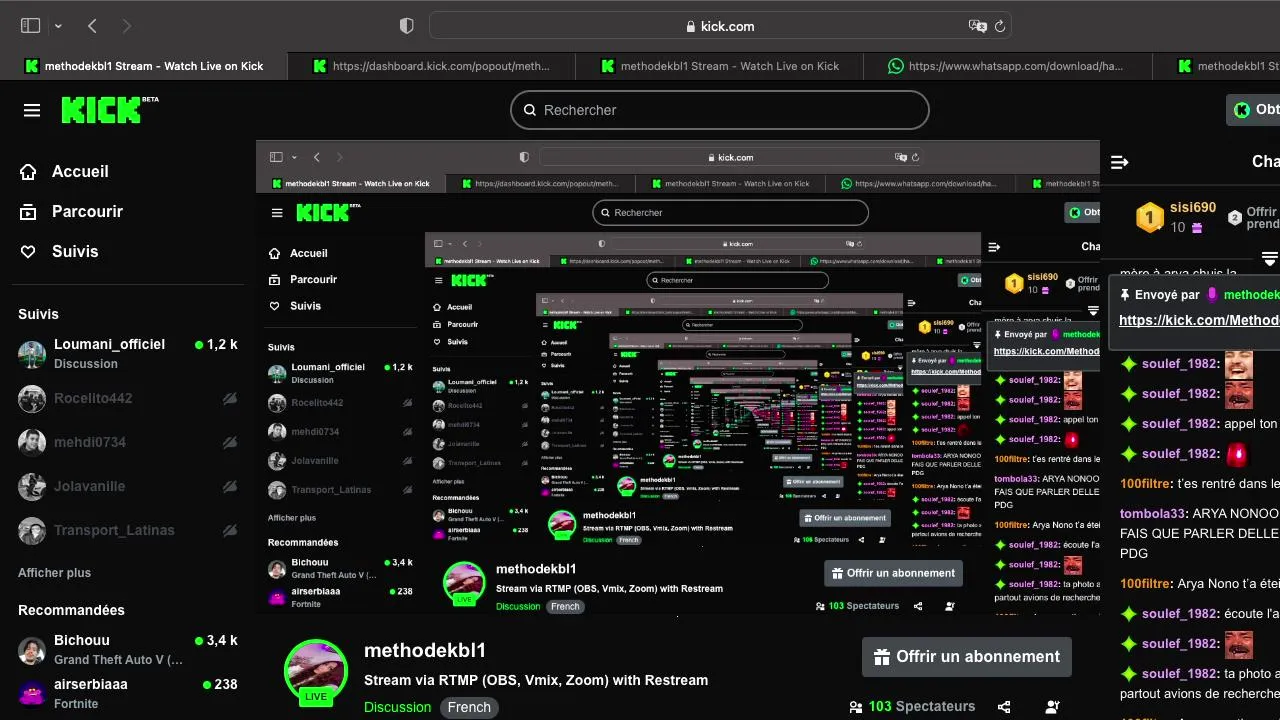Click the full-size 100filtre 't'es rentré dans le' chat message

[x=1199, y=483]
